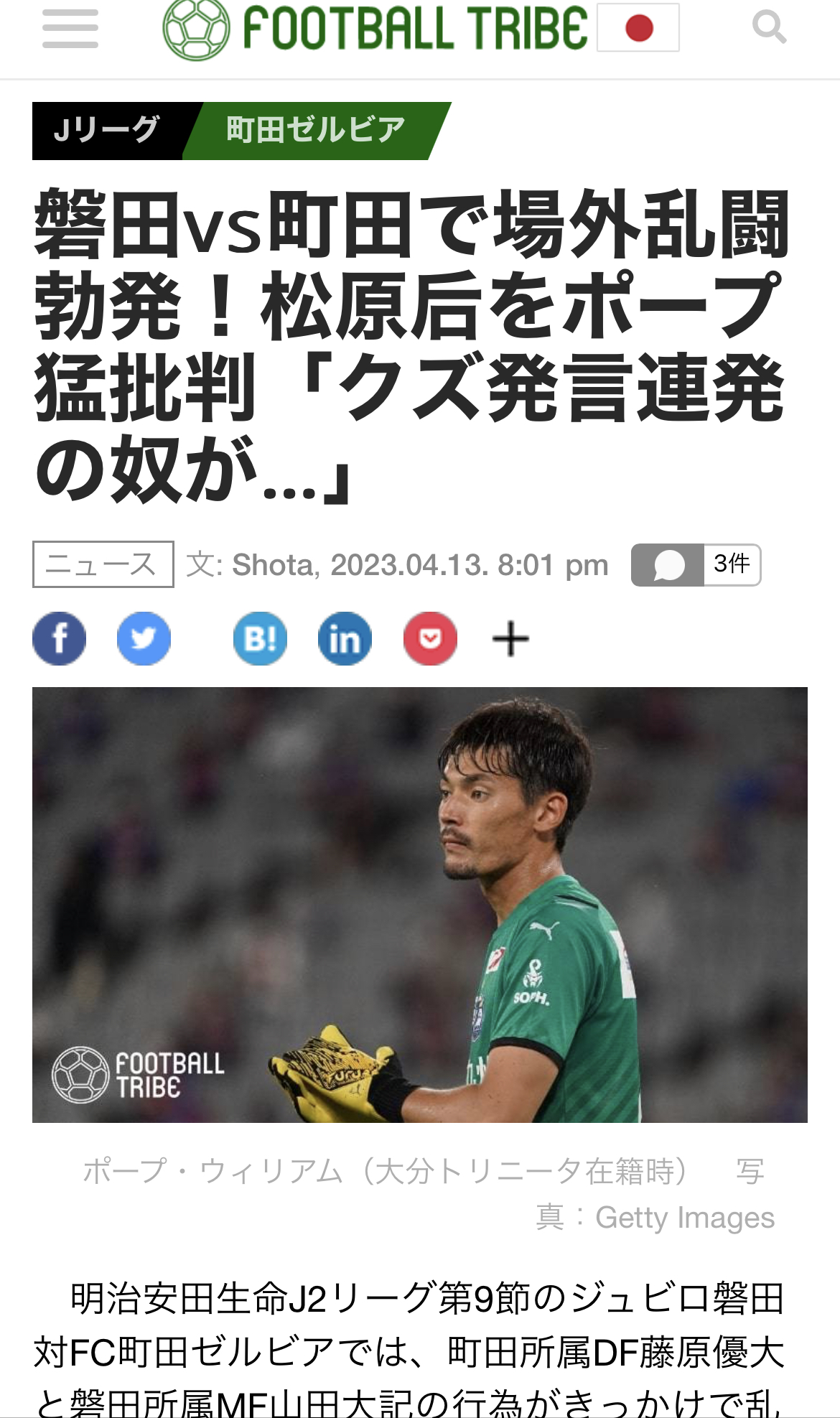
Task: Save the article to Pocket
Action: (x=430, y=638)
